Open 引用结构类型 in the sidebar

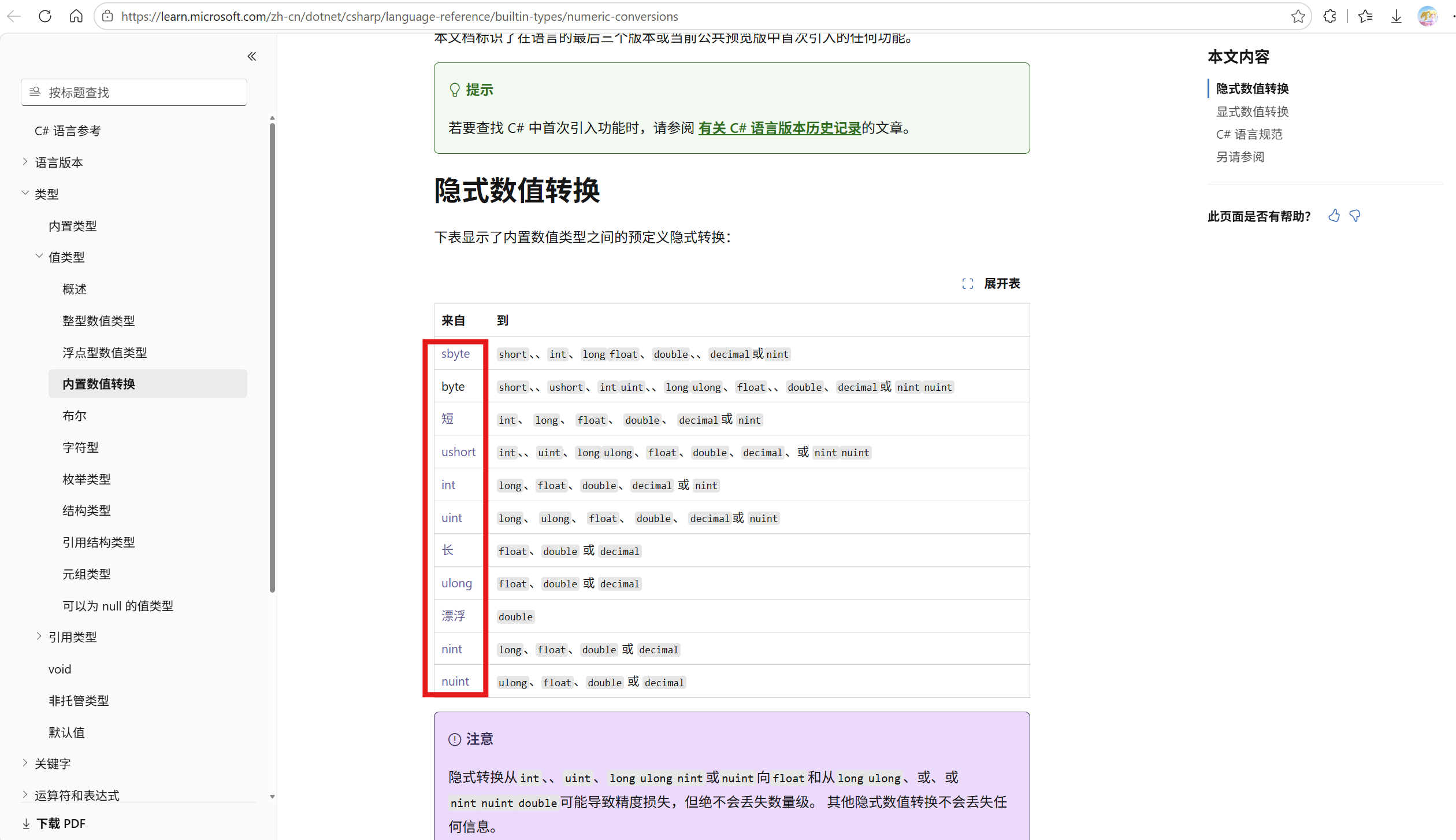coord(99,542)
